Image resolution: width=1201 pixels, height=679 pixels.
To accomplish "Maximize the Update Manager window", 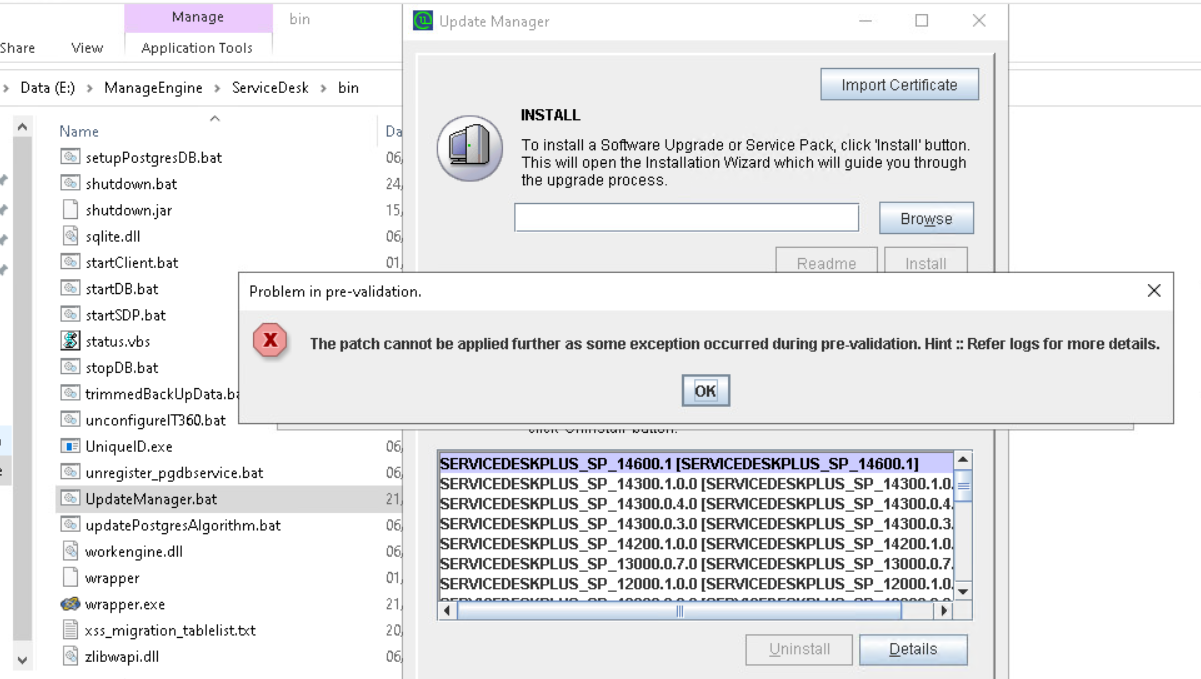I will tap(921, 21).
